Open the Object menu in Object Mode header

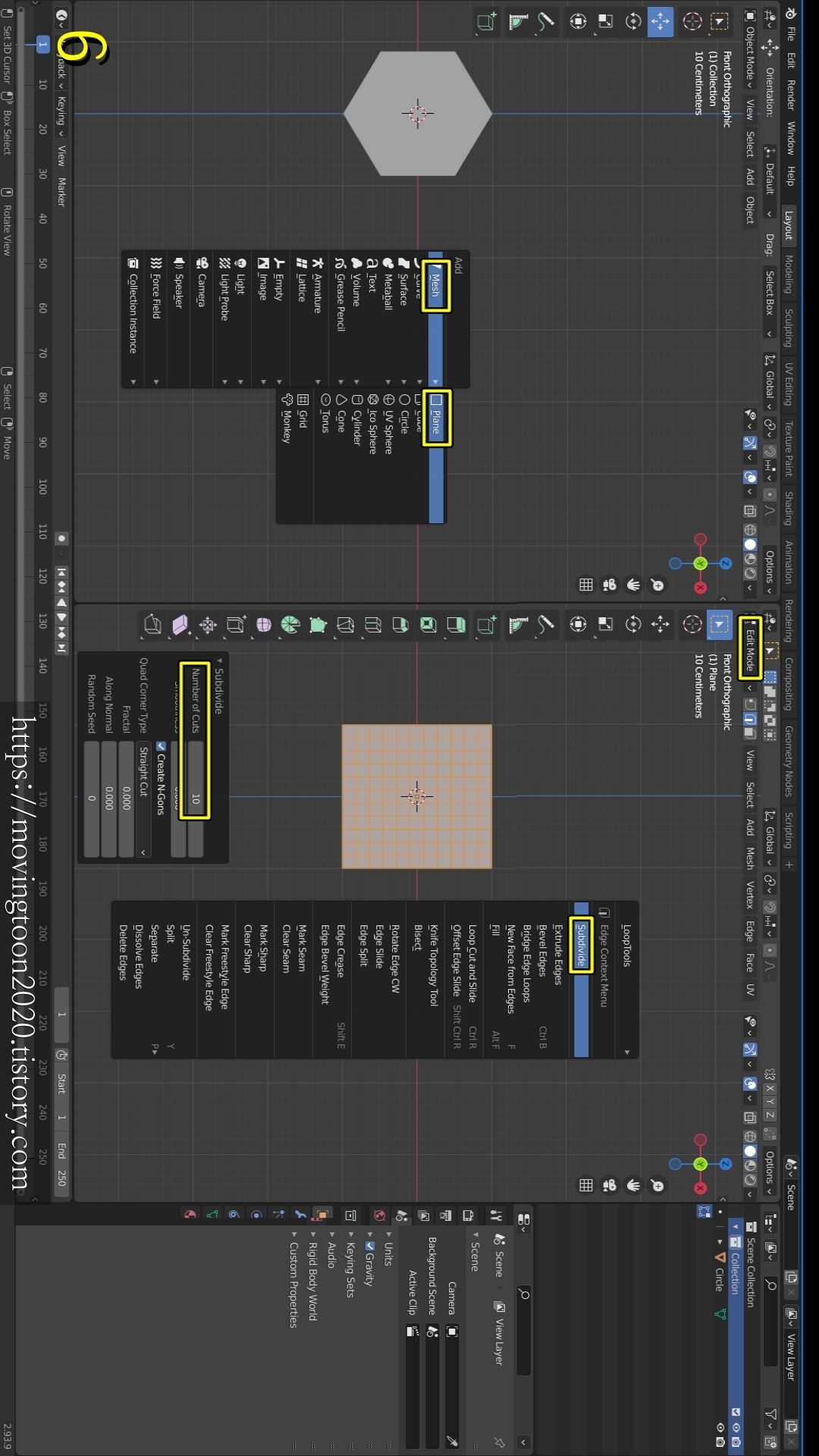click(x=750, y=210)
